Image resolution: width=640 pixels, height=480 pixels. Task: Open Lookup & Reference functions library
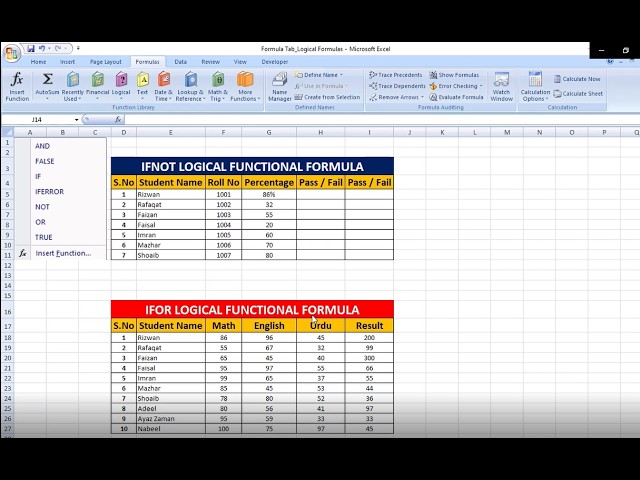point(190,86)
